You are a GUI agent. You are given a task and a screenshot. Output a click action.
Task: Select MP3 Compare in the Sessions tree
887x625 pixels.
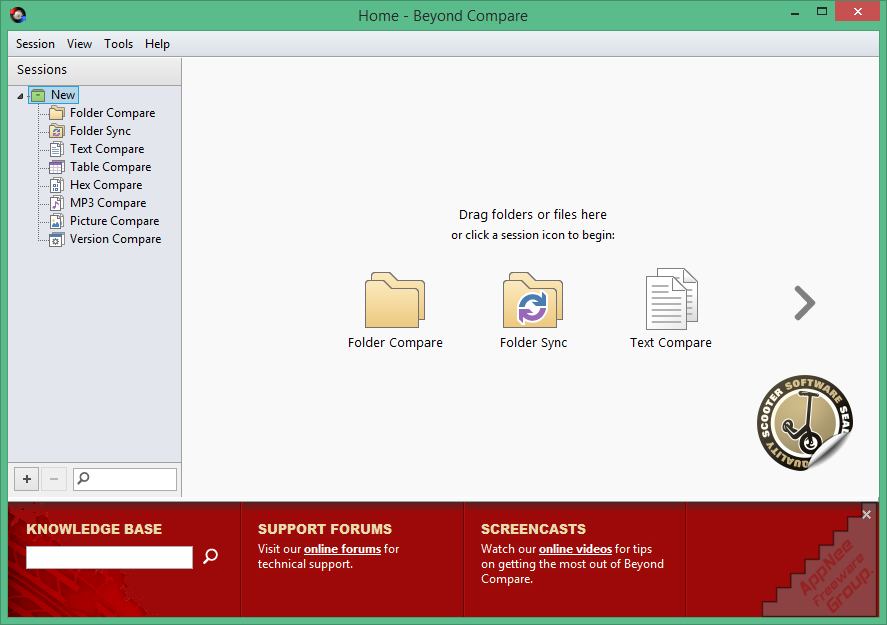[108, 203]
